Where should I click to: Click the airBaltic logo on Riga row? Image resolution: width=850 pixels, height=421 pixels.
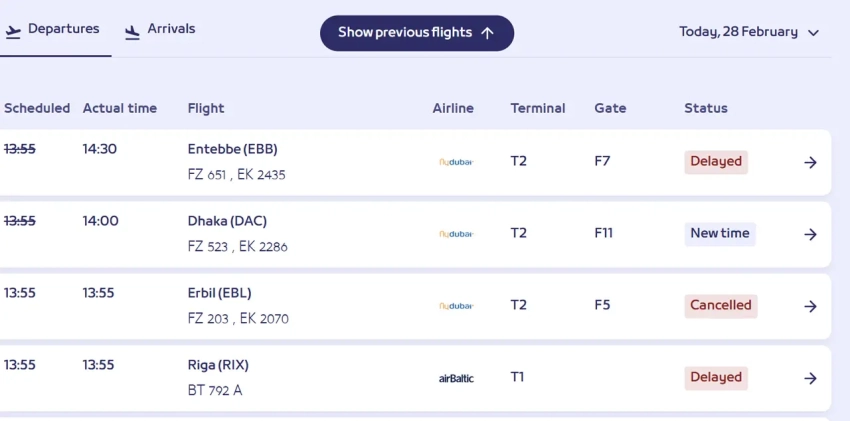coord(456,378)
